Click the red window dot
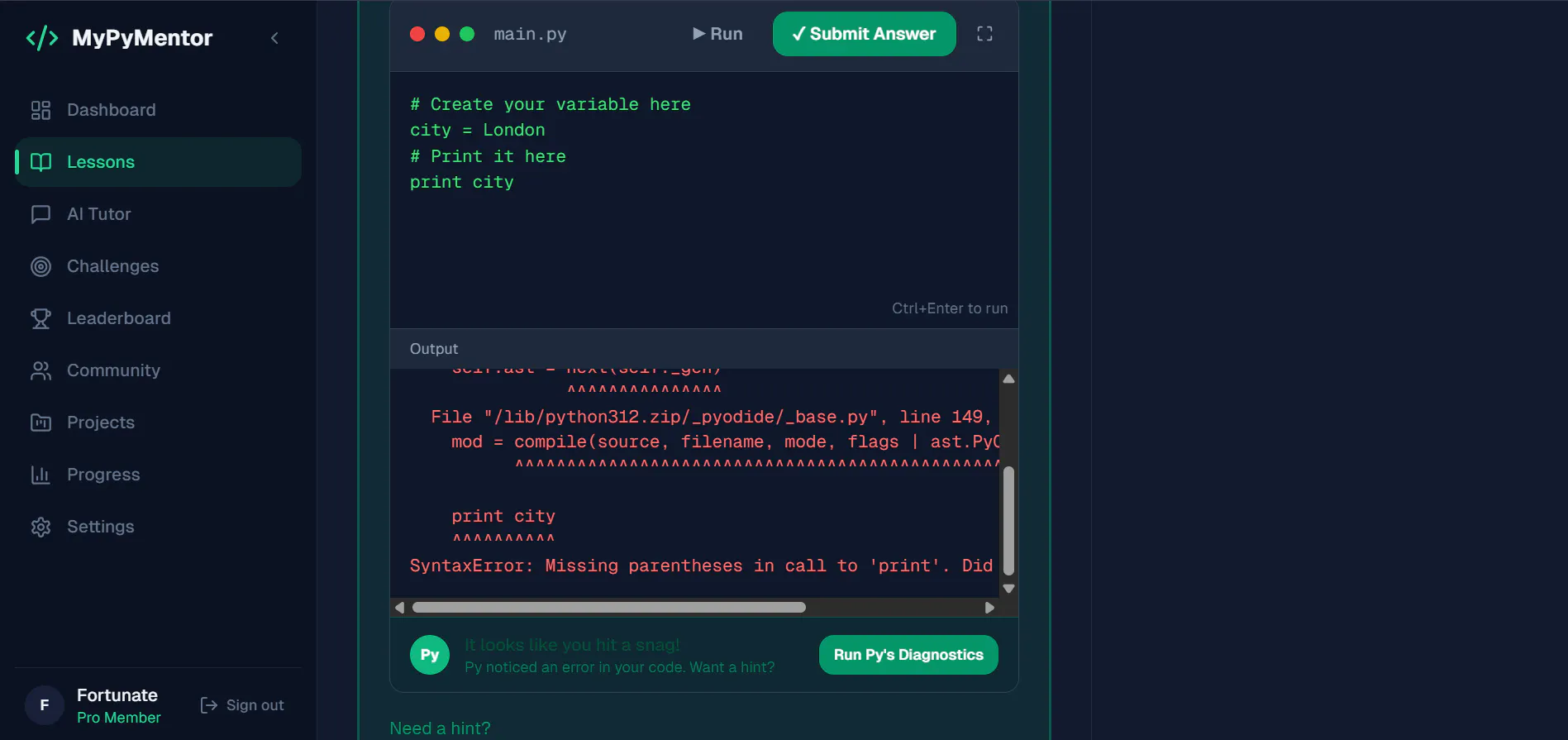Screen dimensions: 1568x740 [x=417, y=34]
